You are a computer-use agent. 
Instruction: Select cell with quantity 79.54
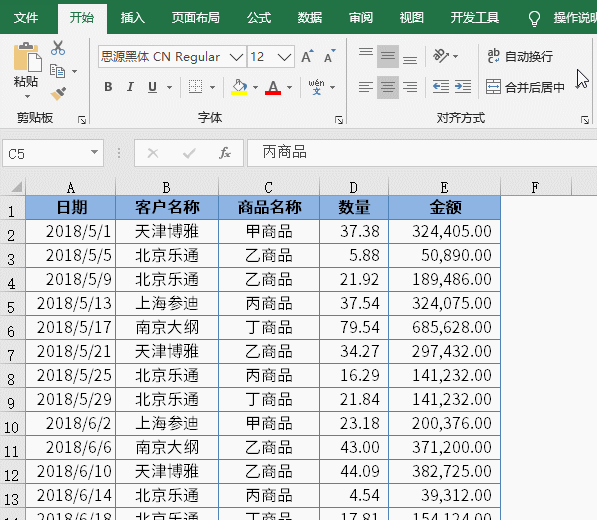click(x=354, y=327)
